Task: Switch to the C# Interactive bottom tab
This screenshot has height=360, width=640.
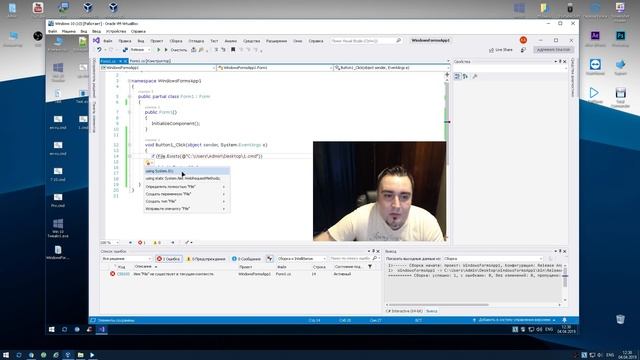Action: 404,311
